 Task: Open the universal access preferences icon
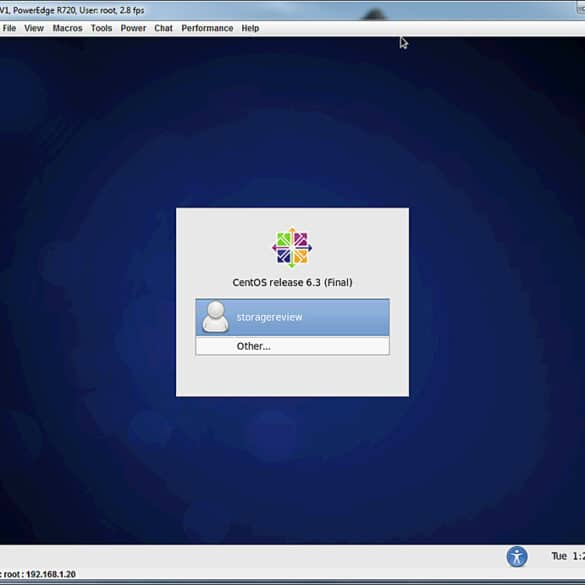pos(517,557)
